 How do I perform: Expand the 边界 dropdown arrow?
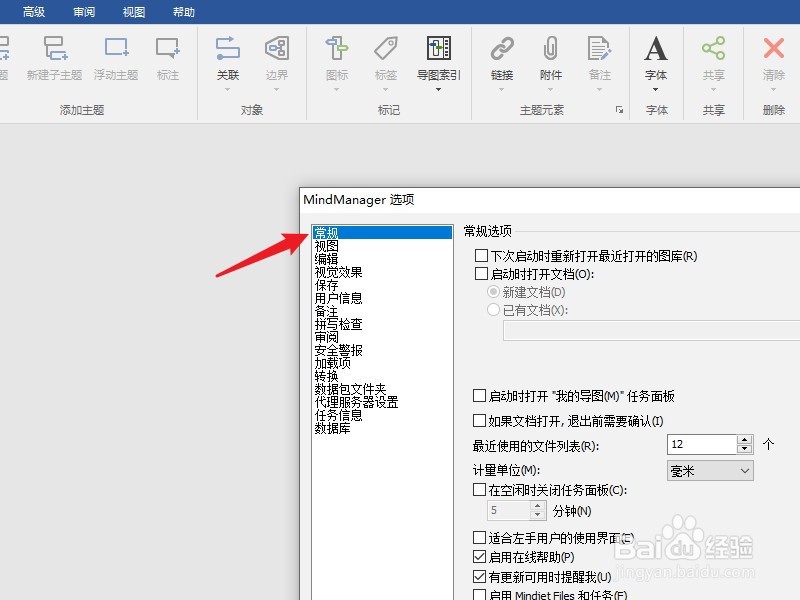click(x=277, y=89)
